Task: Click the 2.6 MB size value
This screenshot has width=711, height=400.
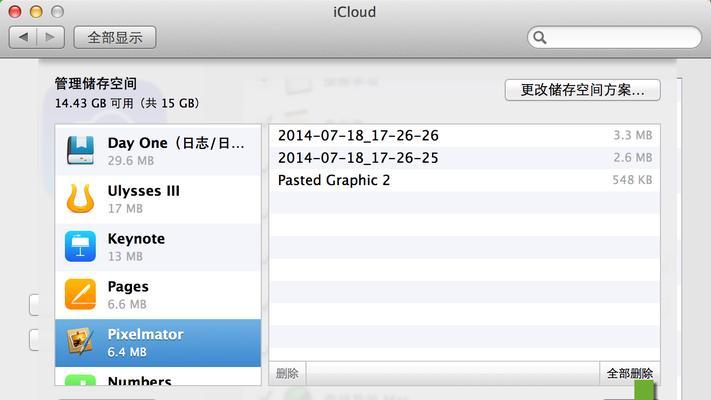Action: 633,157
